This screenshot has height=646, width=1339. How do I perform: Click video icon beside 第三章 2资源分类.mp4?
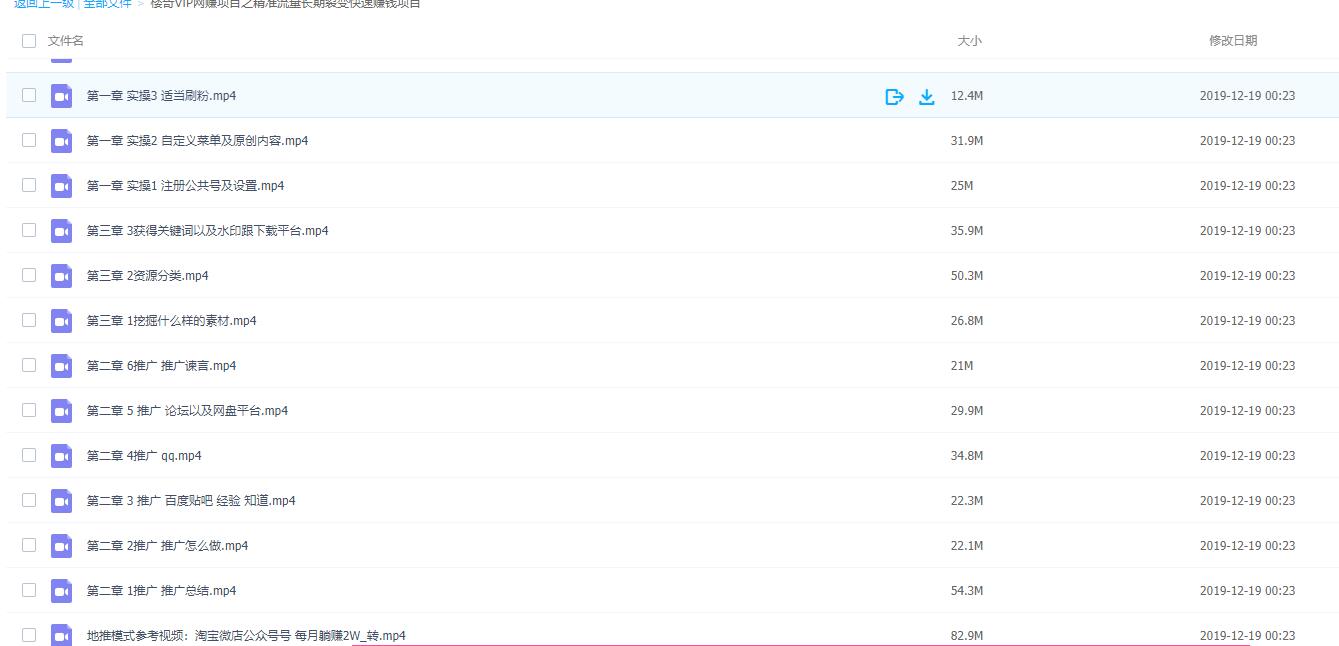pos(62,276)
